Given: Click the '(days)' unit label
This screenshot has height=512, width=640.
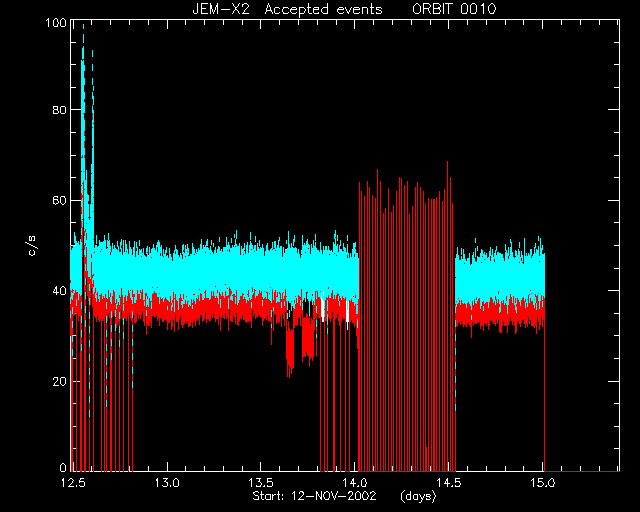Looking at the screenshot, I should point(418,496).
